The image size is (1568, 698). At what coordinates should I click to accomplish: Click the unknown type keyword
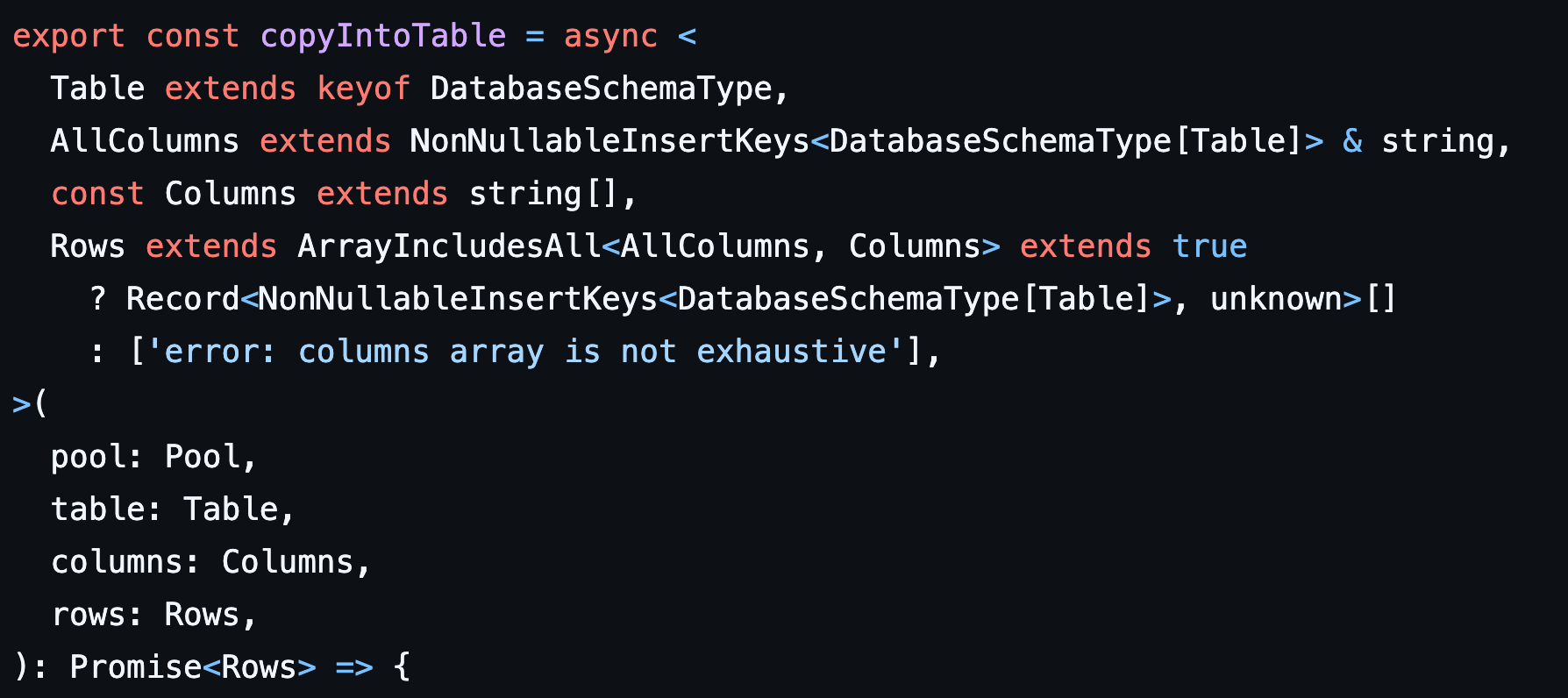click(1275, 299)
